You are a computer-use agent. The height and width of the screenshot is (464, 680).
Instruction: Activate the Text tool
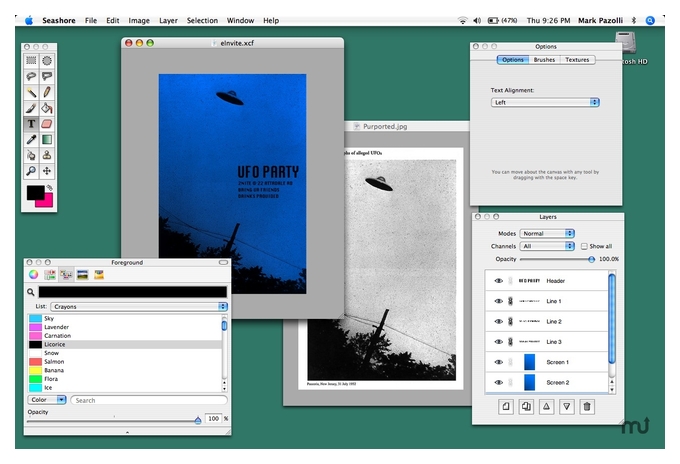(31, 124)
